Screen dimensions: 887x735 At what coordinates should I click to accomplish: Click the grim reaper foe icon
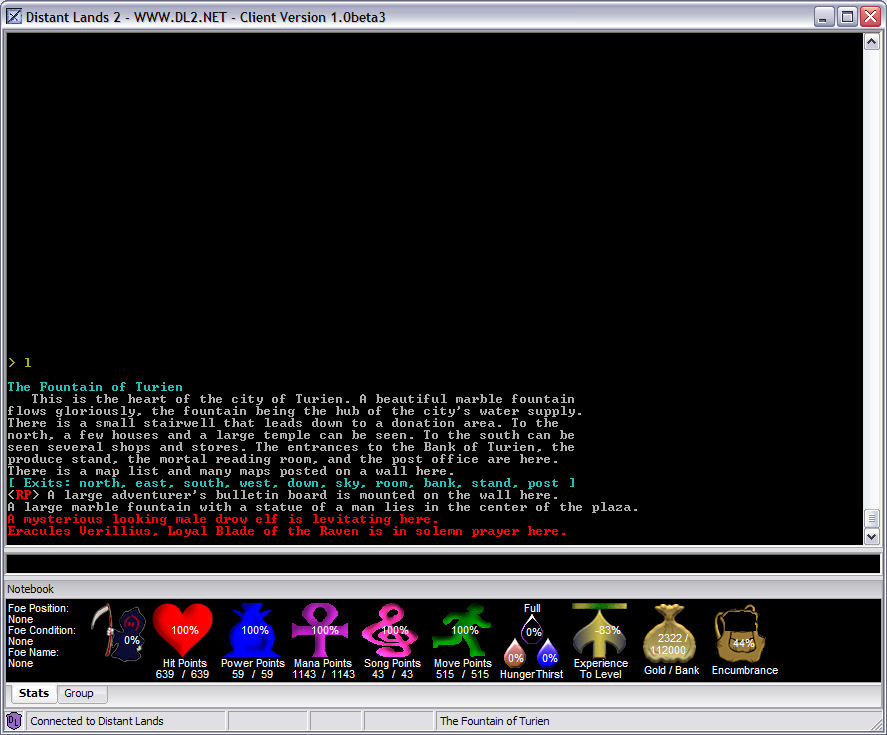(119, 633)
